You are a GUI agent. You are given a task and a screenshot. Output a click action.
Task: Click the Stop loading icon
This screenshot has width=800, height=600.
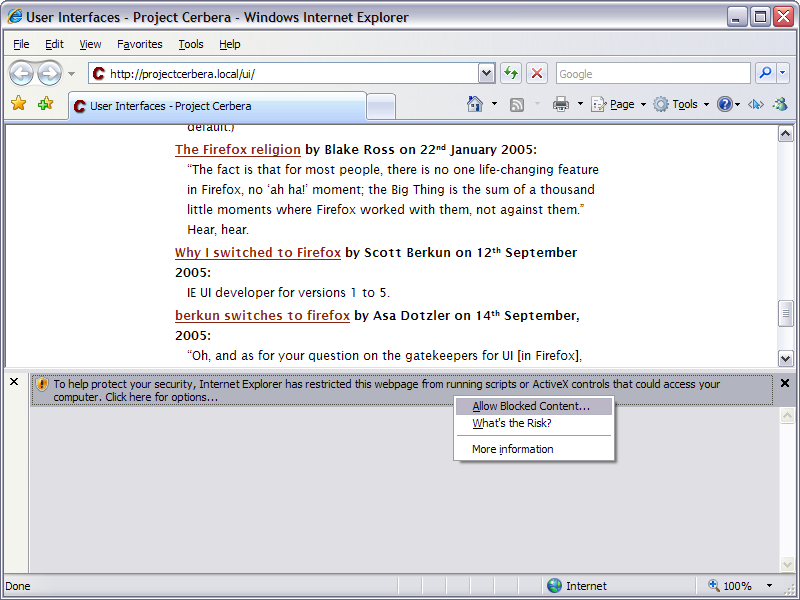tap(538, 73)
